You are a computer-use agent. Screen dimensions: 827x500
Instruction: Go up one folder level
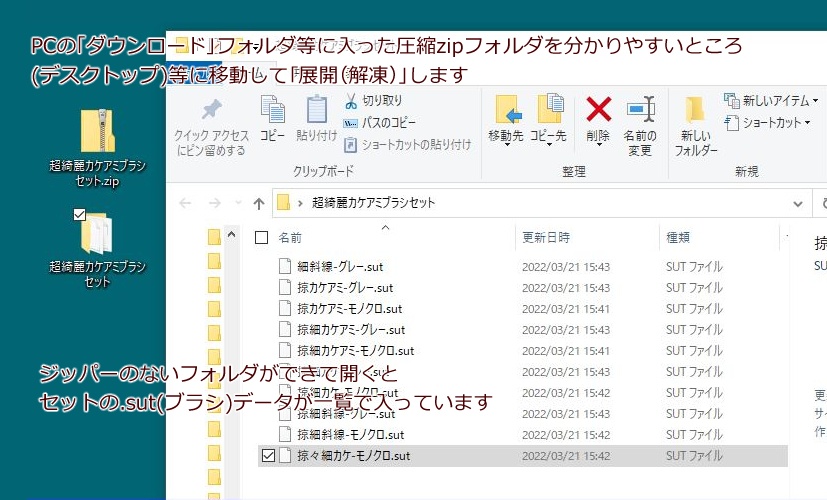258,203
